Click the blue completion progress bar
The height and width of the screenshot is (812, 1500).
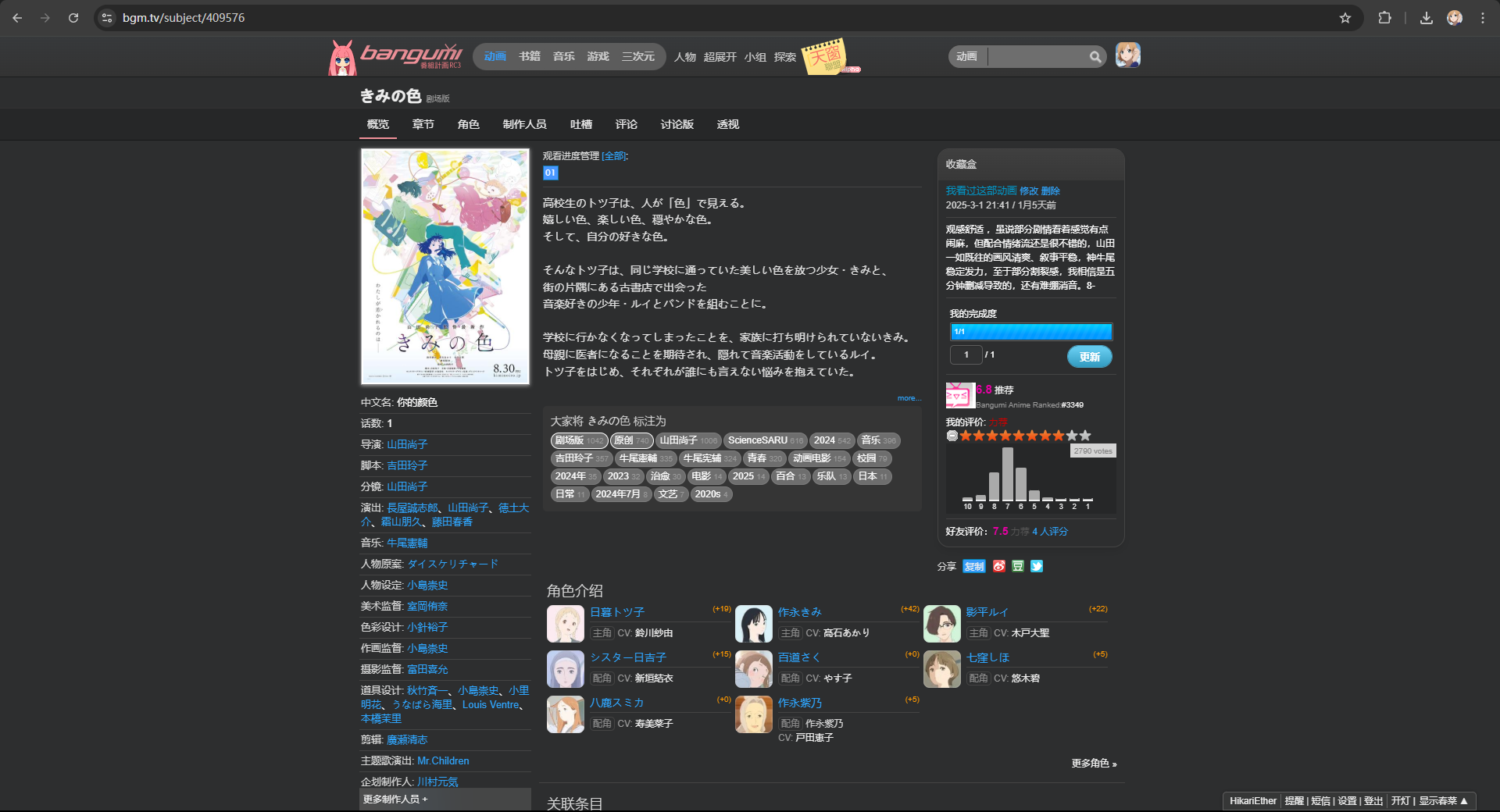point(1031,332)
